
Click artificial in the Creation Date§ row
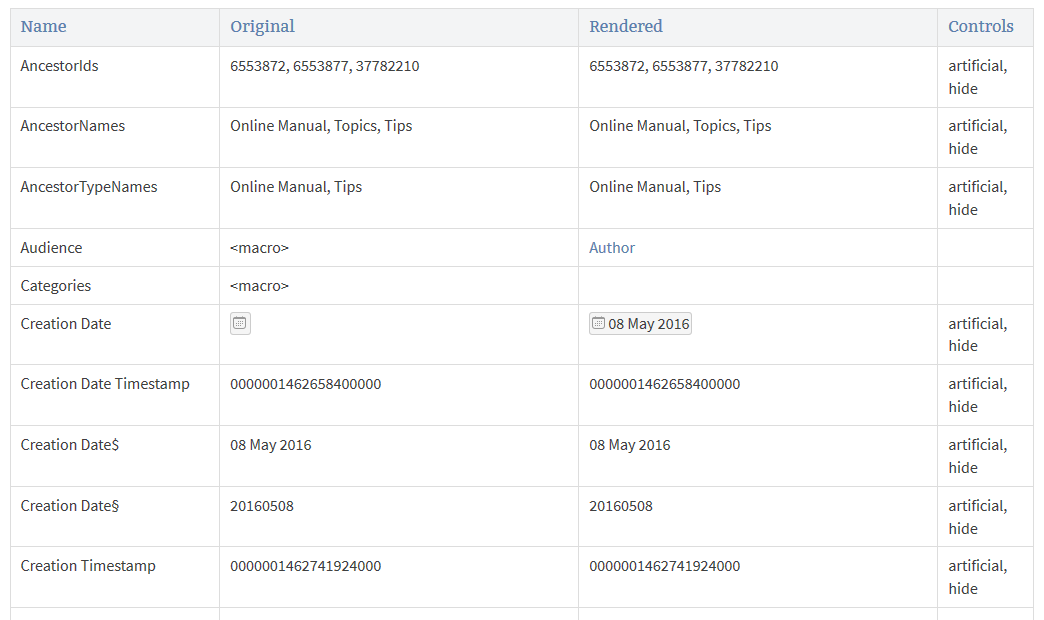pos(976,506)
